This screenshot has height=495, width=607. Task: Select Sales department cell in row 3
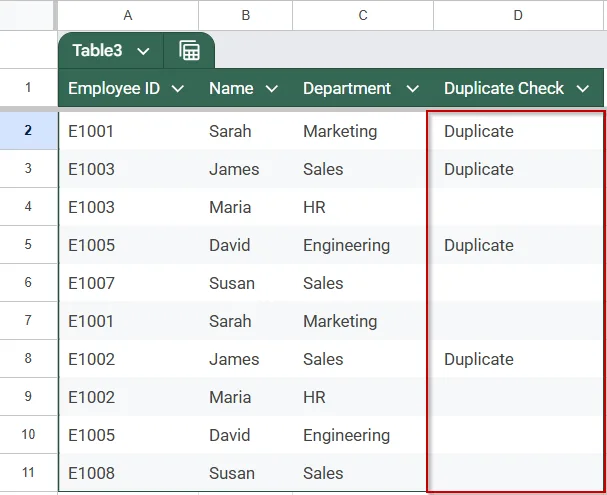click(363, 169)
